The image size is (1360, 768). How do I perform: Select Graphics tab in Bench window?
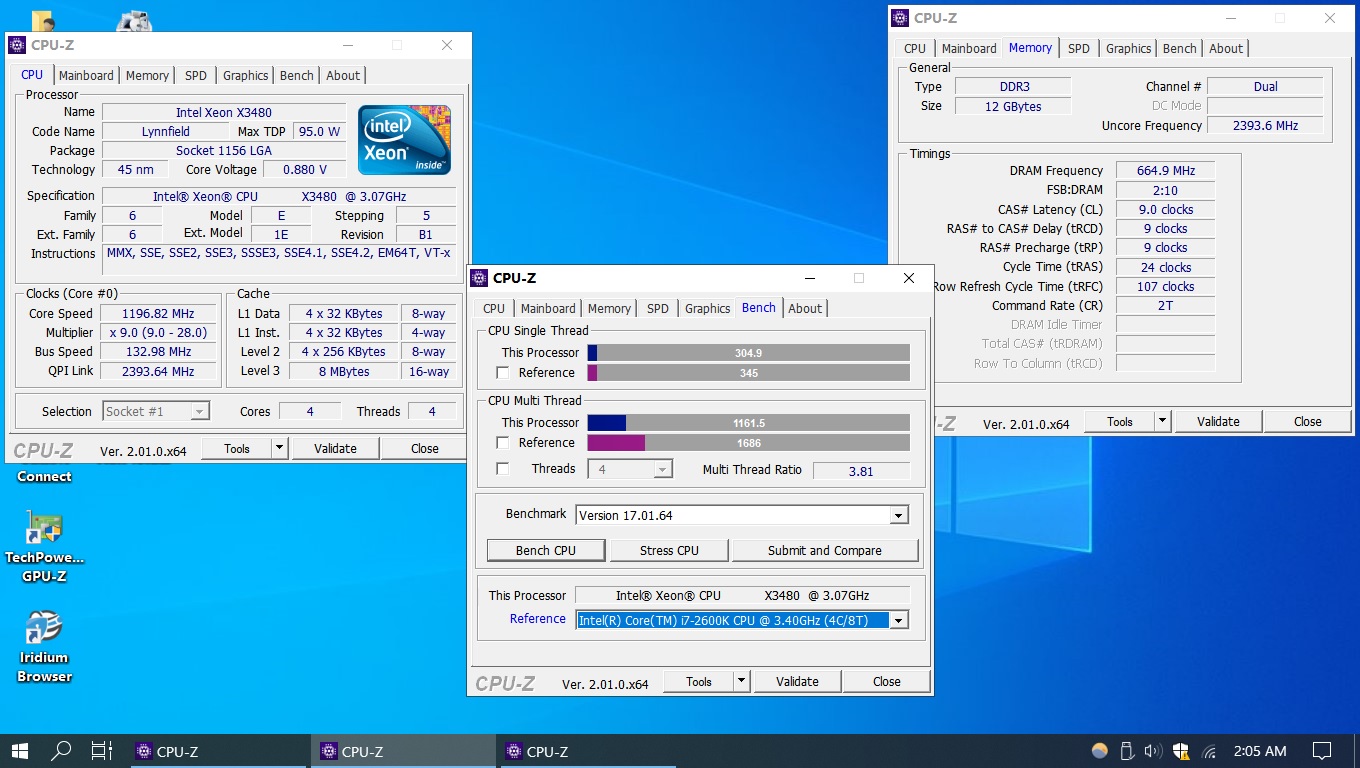pos(708,309)
